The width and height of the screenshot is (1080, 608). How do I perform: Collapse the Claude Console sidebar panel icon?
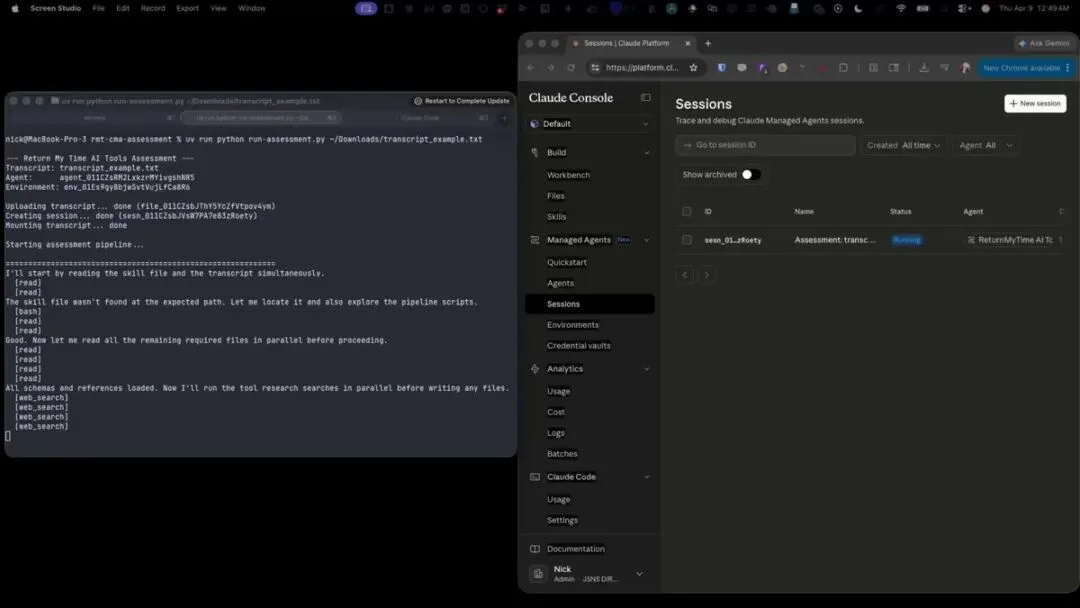point(645,98)
